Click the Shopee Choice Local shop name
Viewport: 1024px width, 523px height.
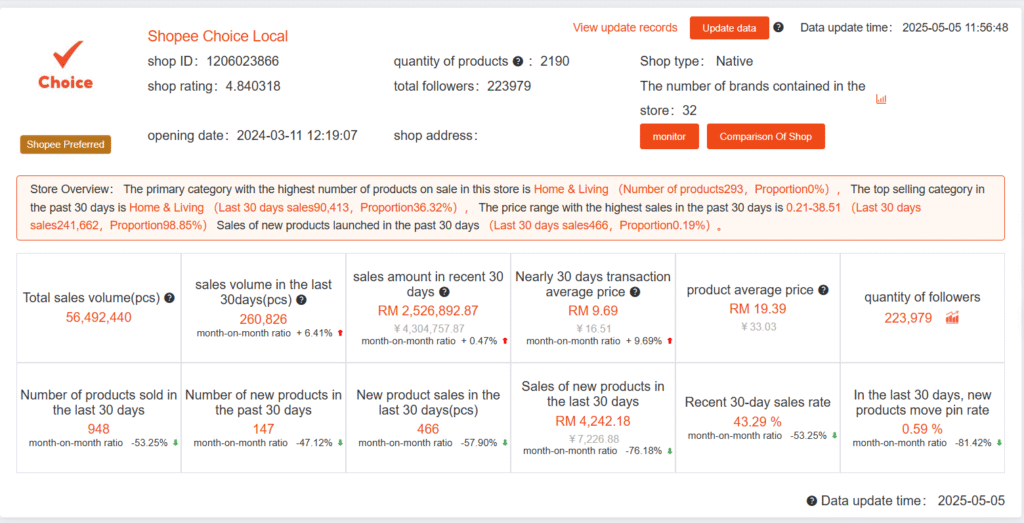217,36
